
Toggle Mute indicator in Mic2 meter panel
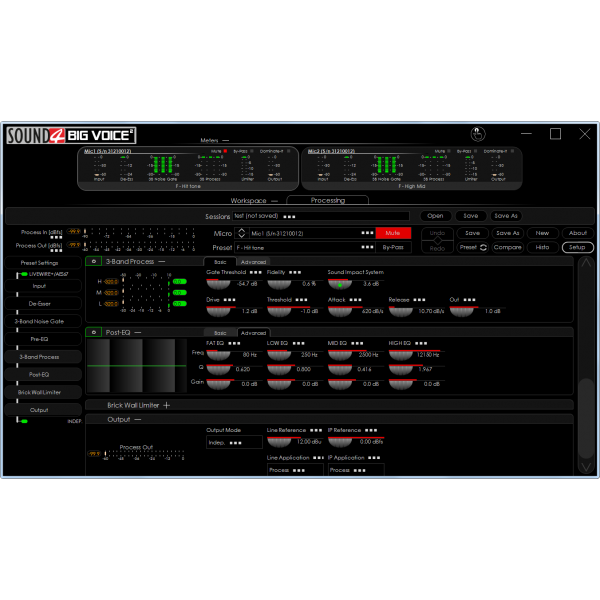pos(449,151)
